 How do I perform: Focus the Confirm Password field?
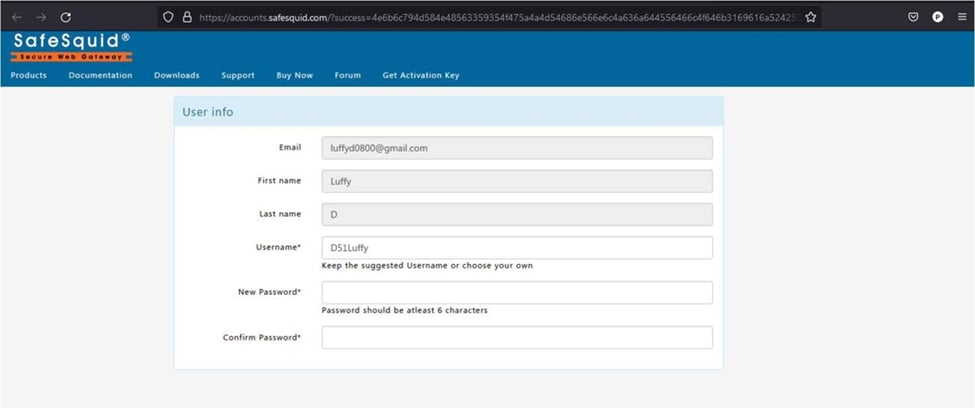point(517,338)
